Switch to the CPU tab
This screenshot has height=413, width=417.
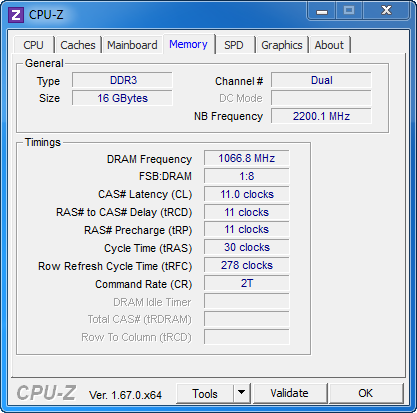33,45
